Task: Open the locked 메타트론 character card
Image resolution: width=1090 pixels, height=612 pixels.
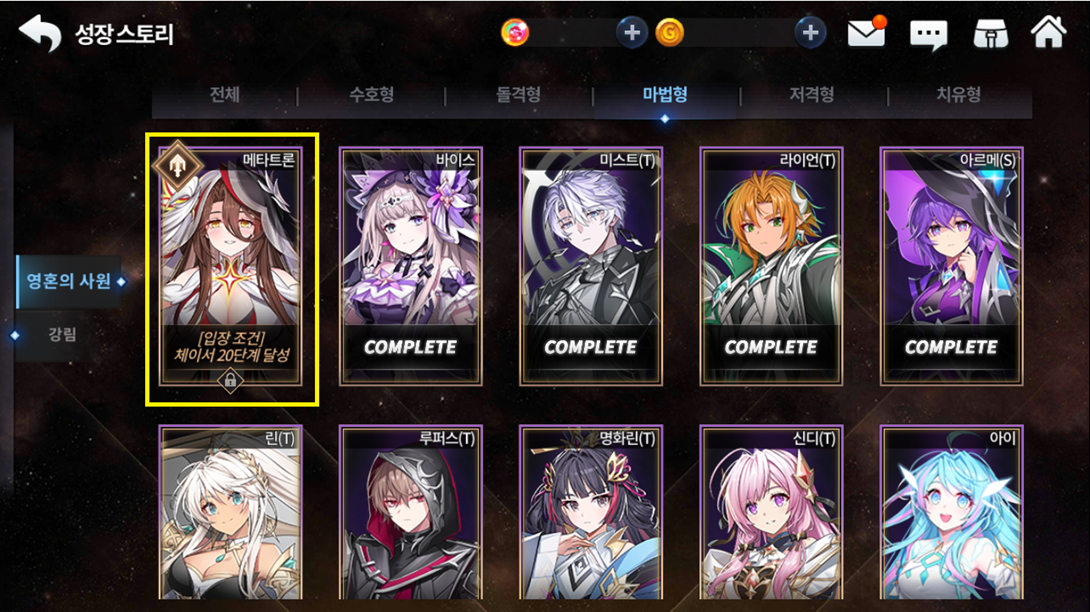Action: (231, 266)
